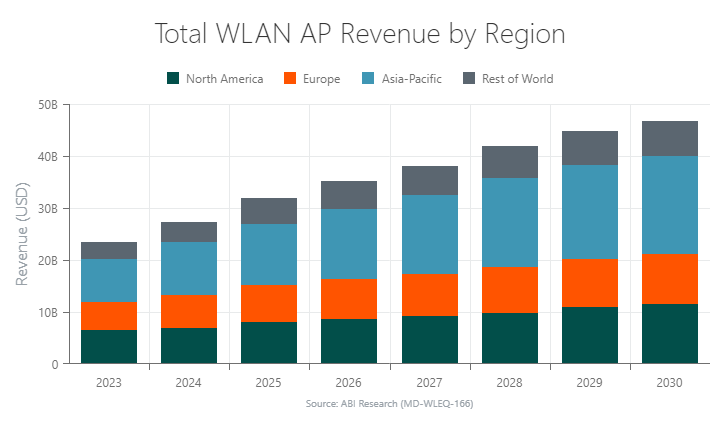Select the 2029 Europe bar segment
This screenshot has width=720, height=440.
[x=590, y=283]
